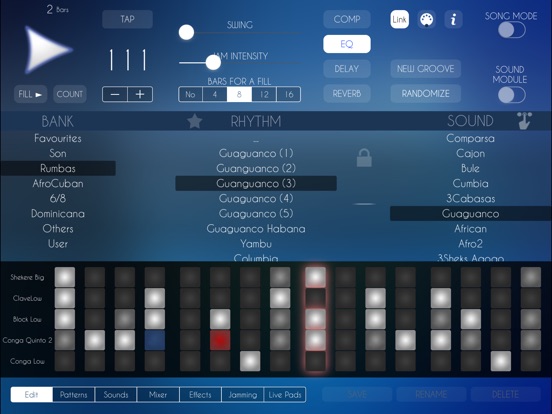Toggle the rhythm lock padlock icon
Screen dimensions: 552x414
pyautogui.click(x=364, y=158)
